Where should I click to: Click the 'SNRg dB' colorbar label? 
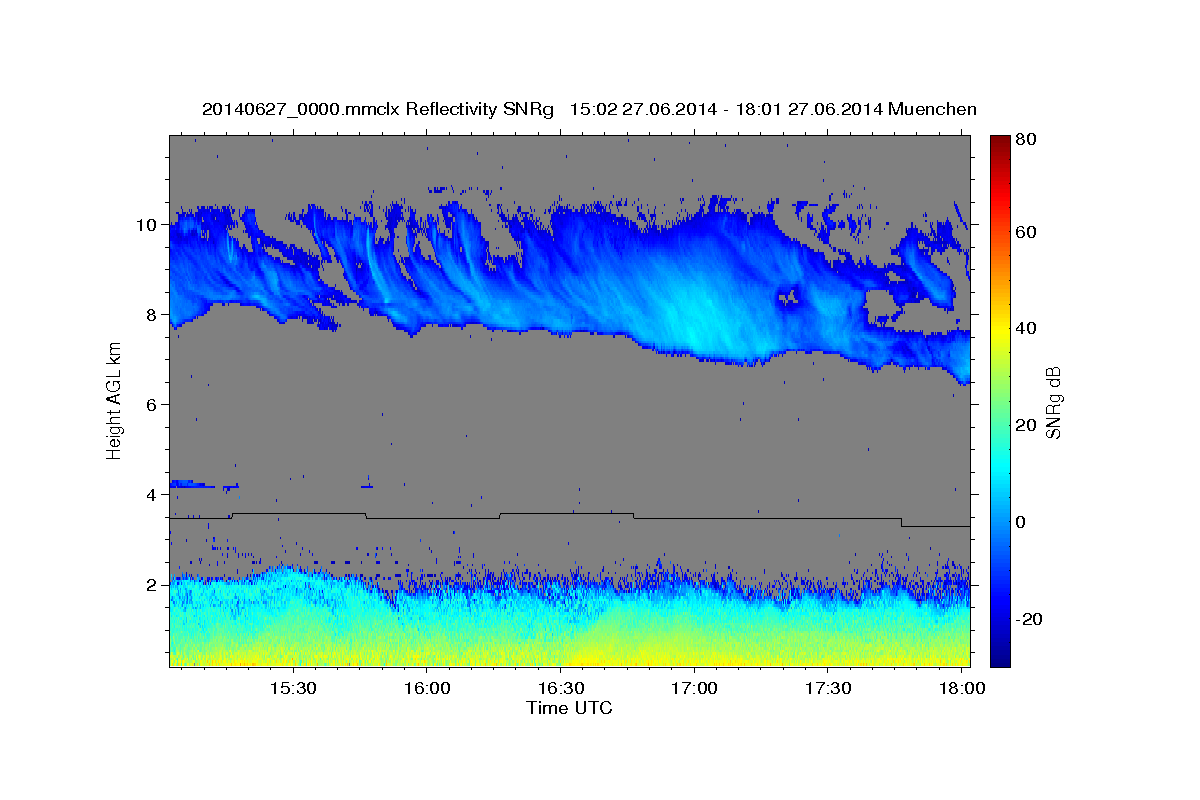(x=1053, y=402)
